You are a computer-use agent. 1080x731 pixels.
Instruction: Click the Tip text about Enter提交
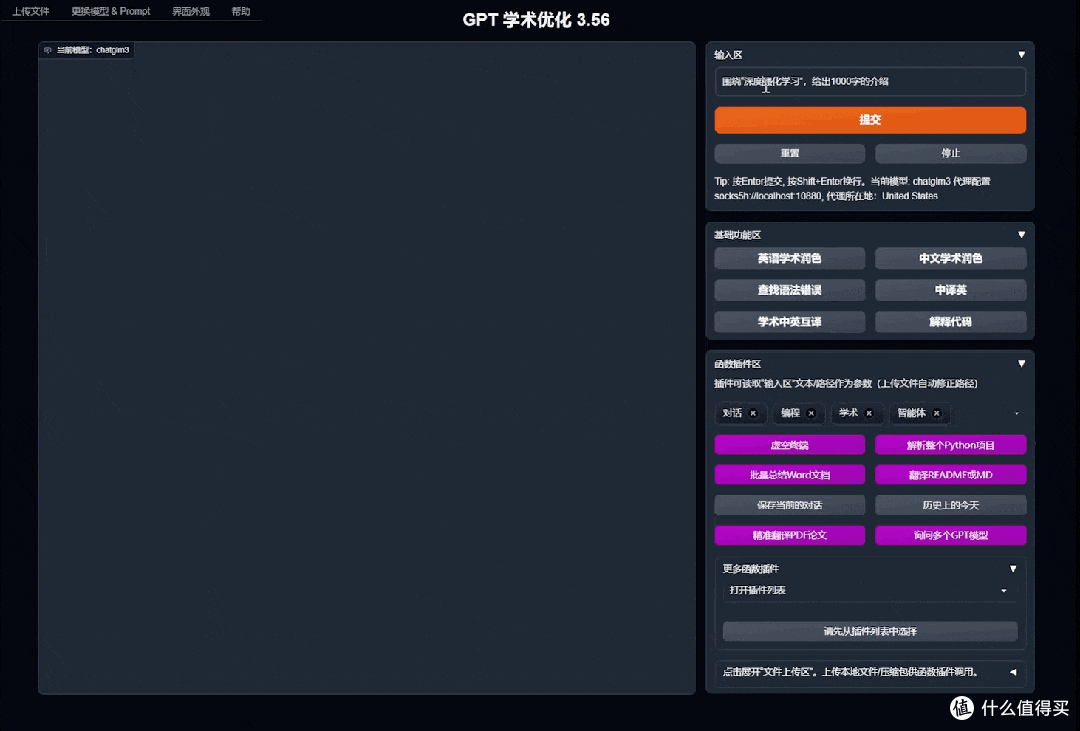click(853, 189)
